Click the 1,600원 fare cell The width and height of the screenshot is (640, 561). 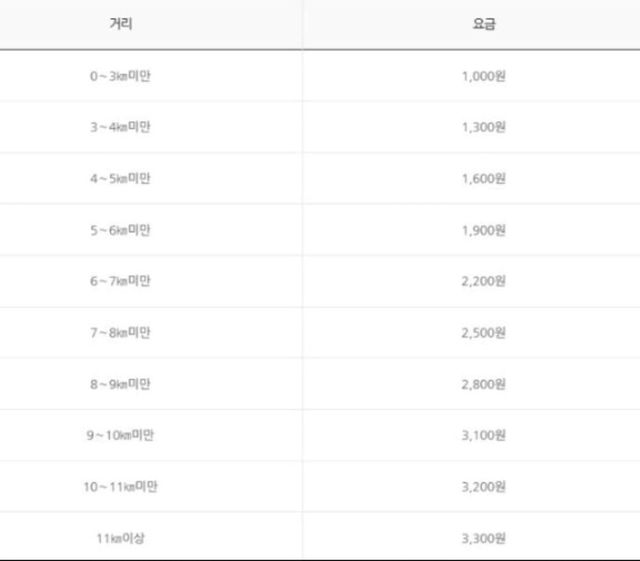(x=483, y=178)
